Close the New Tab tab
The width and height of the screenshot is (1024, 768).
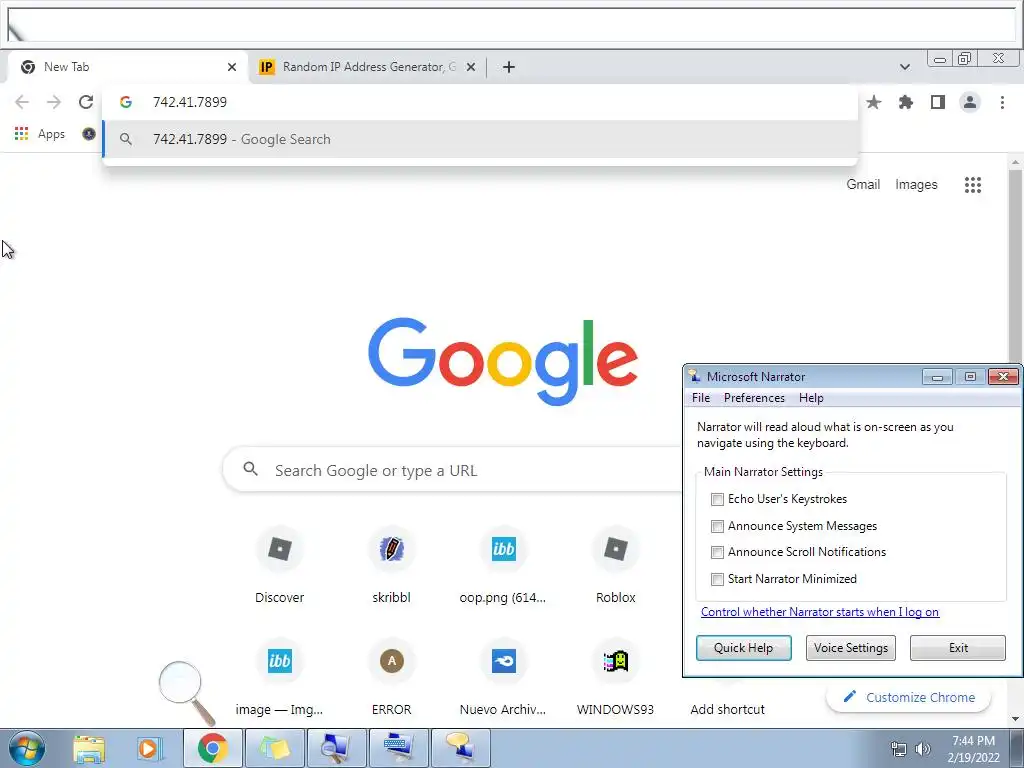(232, 67)
